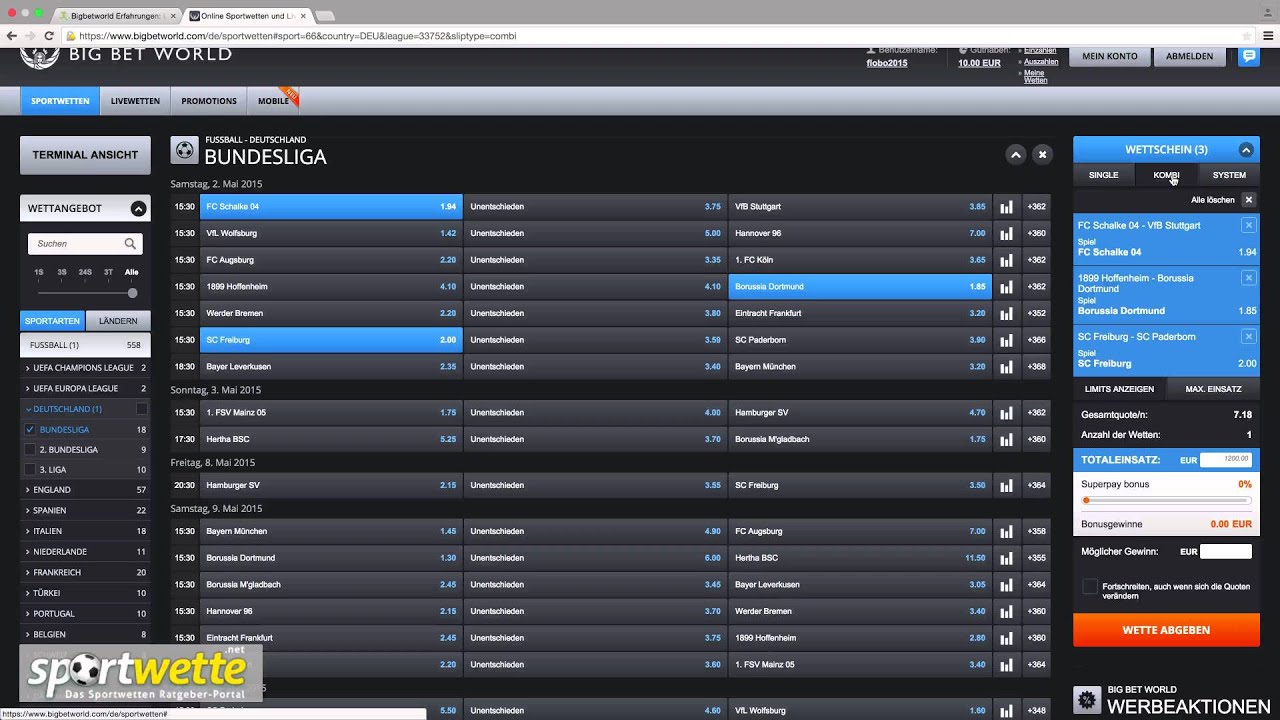Open statistics icon for Hertha BSC vs M'gladbach
Screen dimensions: 1280x720
[x=1006, y=439]
